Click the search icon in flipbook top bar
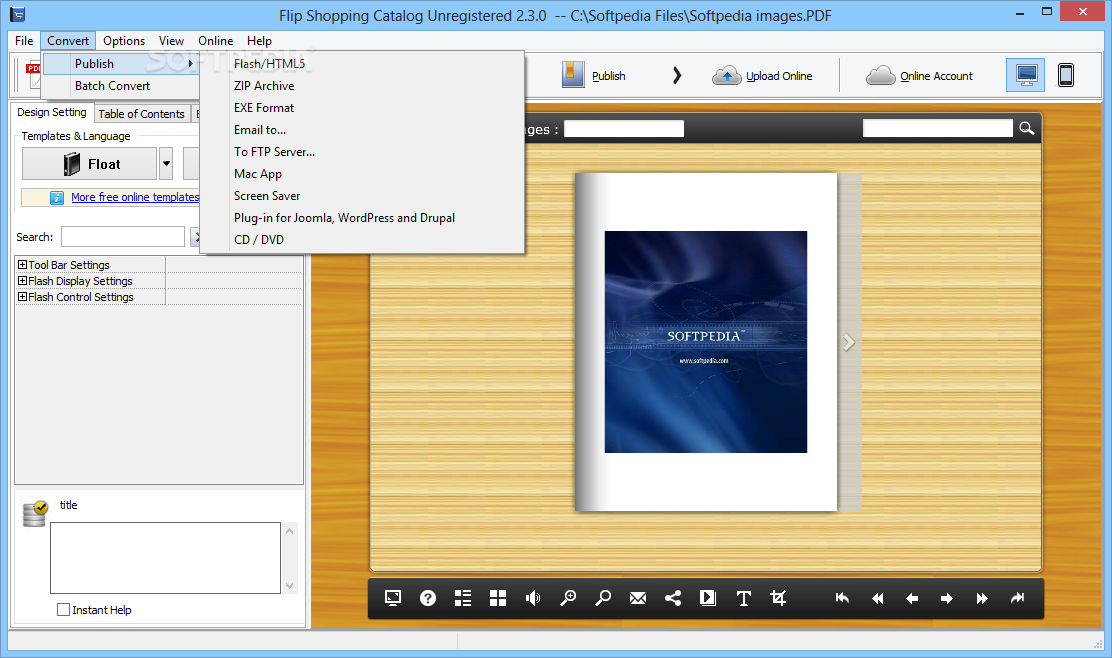1112x658 pixels. (x=1026, y=128)
